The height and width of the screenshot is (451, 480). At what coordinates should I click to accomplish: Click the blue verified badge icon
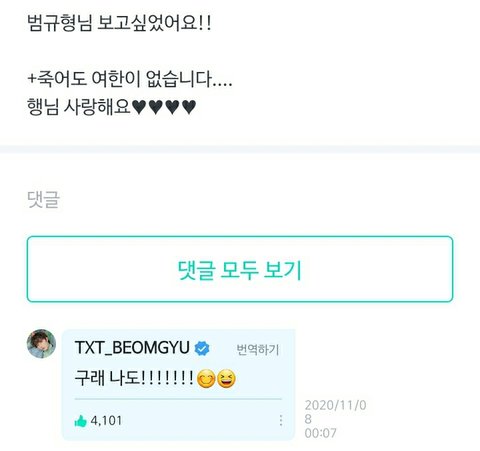(202, 348)
